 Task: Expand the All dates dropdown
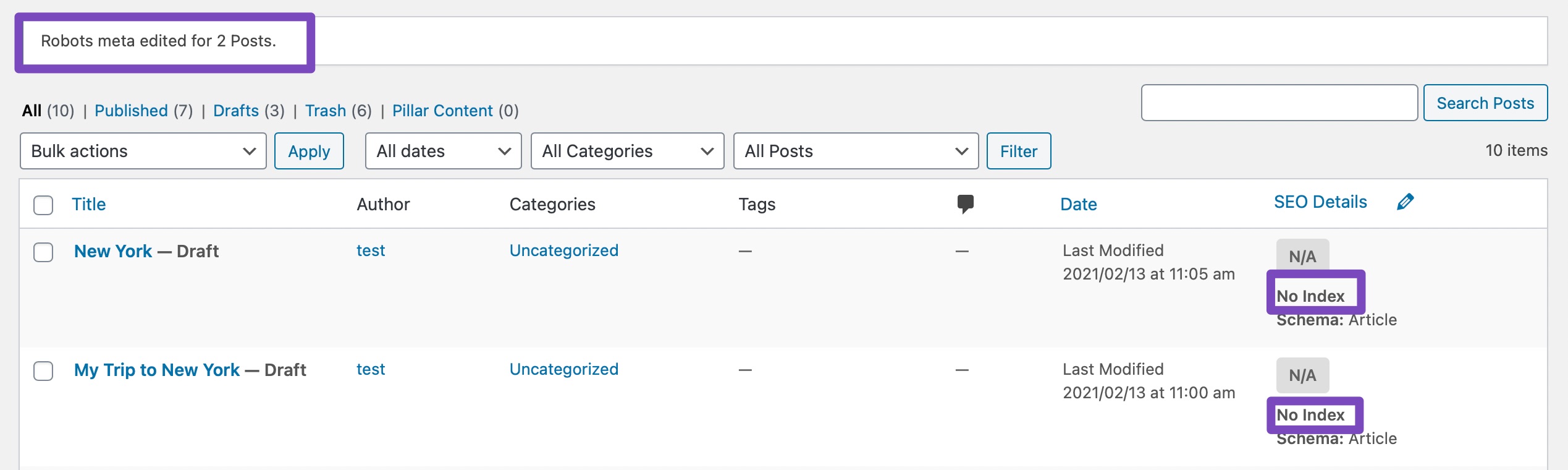click(x=443, y=151)
